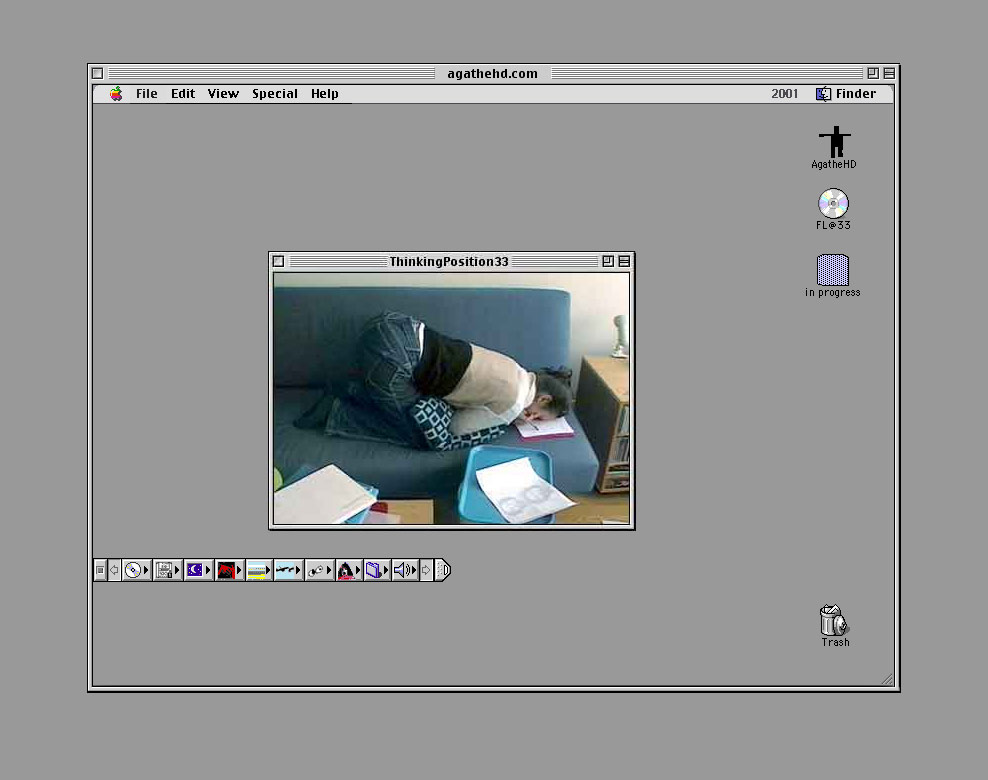Screen dimensions: 988x780
Task: Open the Help menu
Action: click(x=325, y=94)
